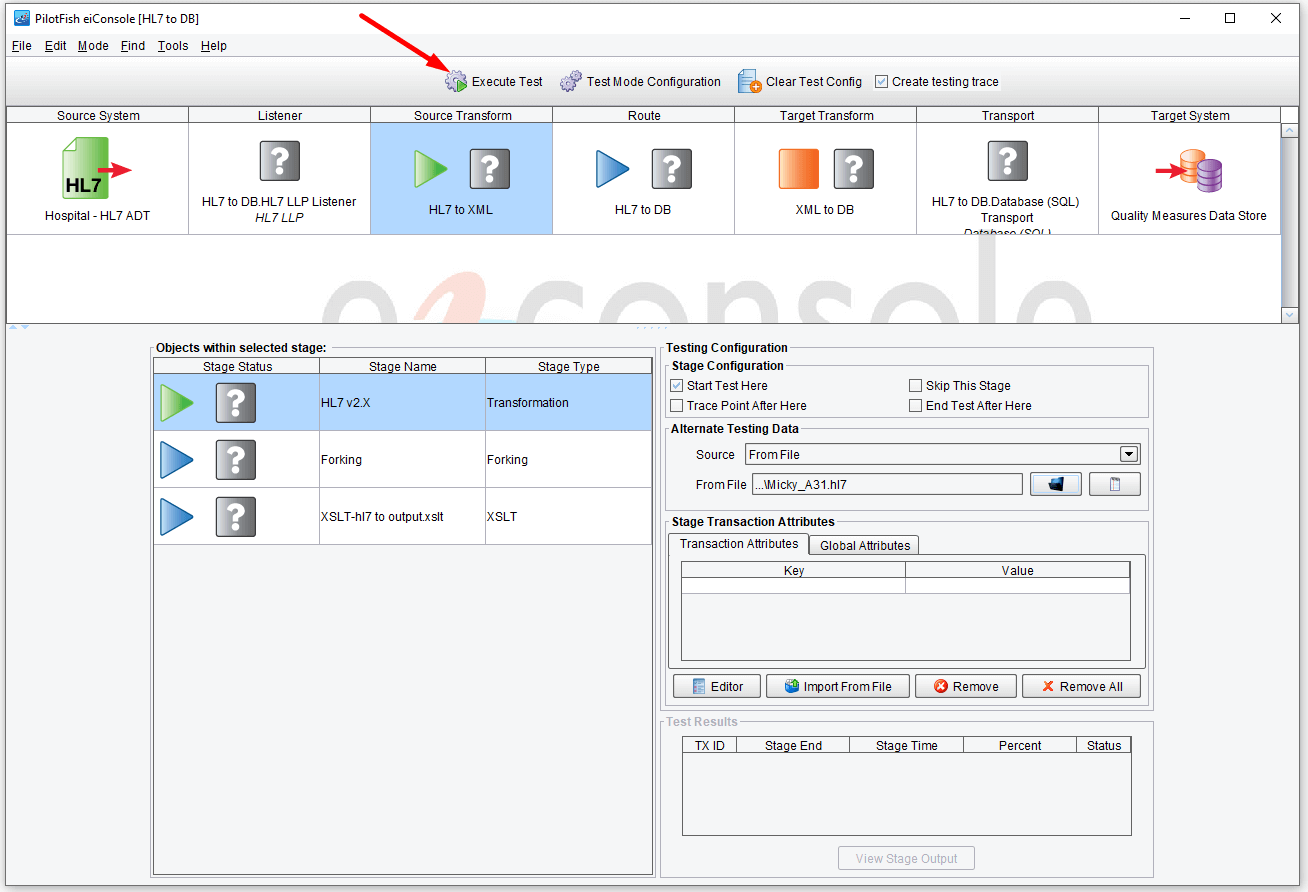Toggle Create testing trace checkbox
This screenshot has width=1308, height=892.
[x=881, y=82]
